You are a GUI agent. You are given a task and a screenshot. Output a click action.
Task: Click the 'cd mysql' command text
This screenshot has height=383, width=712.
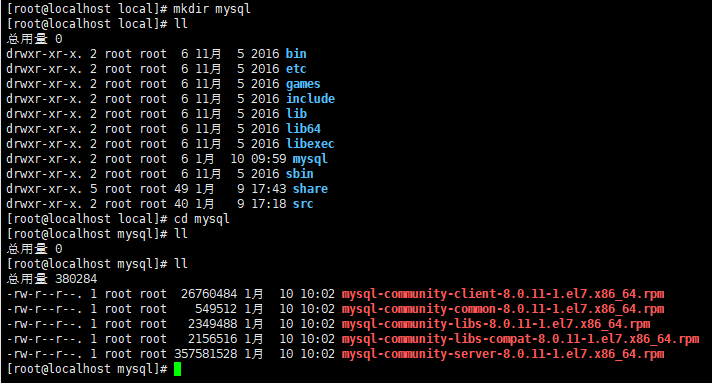pos(202,219)
